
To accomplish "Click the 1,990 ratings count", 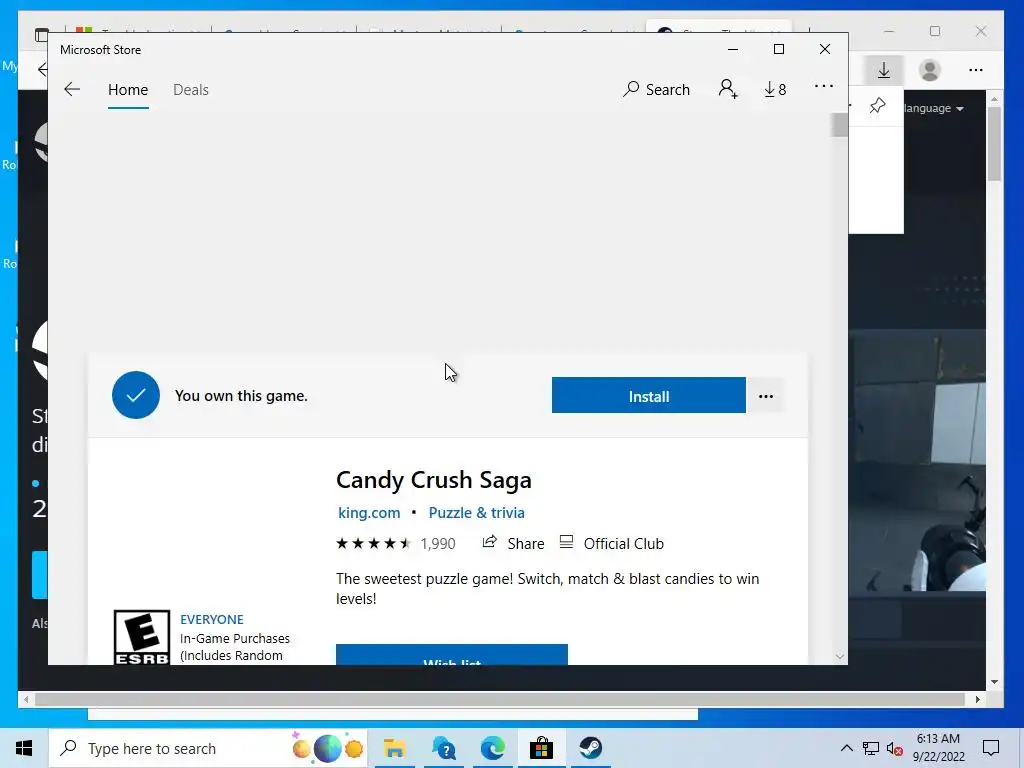I will point(438,543).
